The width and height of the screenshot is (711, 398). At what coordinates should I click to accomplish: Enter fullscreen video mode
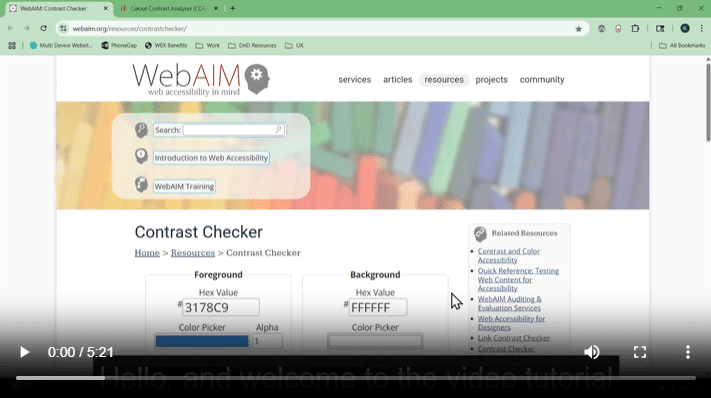point(640,352)
